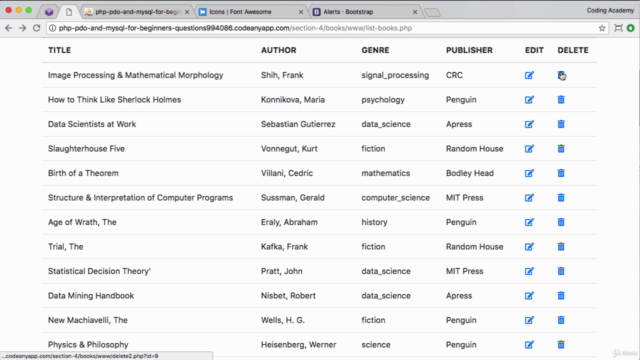Delete Data Mining Handbook
This screenshot has width=640, height=360.
pyautogui.click(x=561, y=296)
